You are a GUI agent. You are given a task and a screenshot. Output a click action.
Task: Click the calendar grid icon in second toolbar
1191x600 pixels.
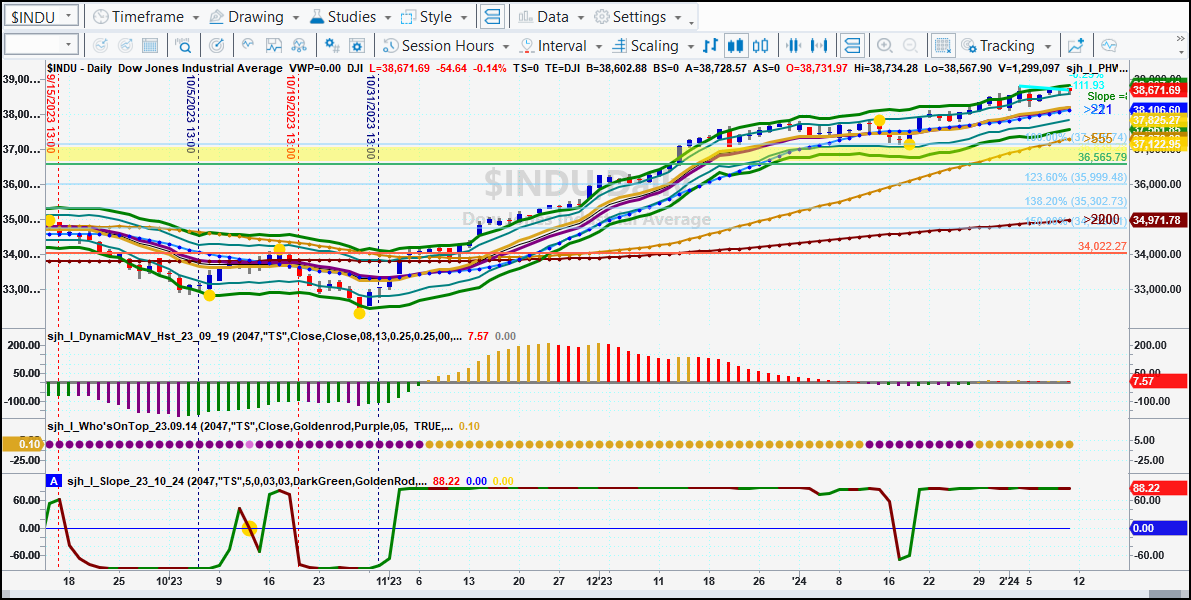click(150, 46)
